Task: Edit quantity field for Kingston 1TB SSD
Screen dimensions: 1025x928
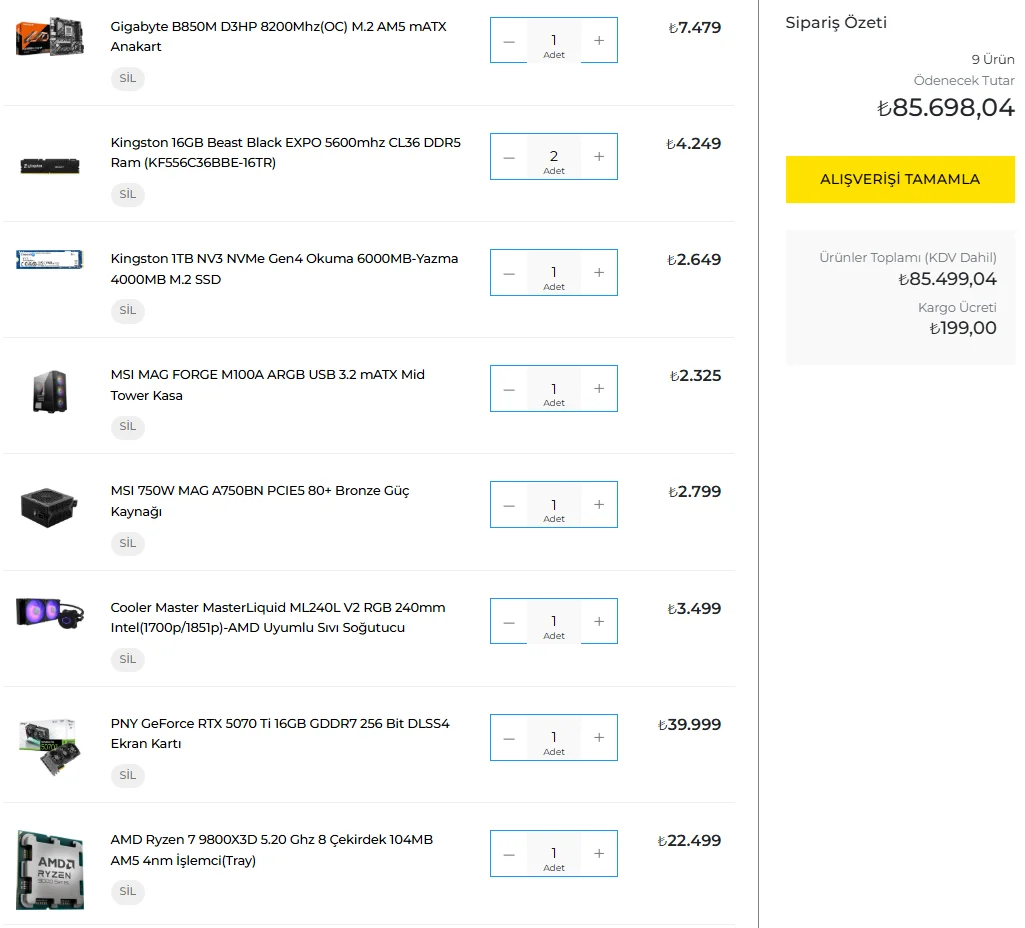Action: (x=554, y=272)
